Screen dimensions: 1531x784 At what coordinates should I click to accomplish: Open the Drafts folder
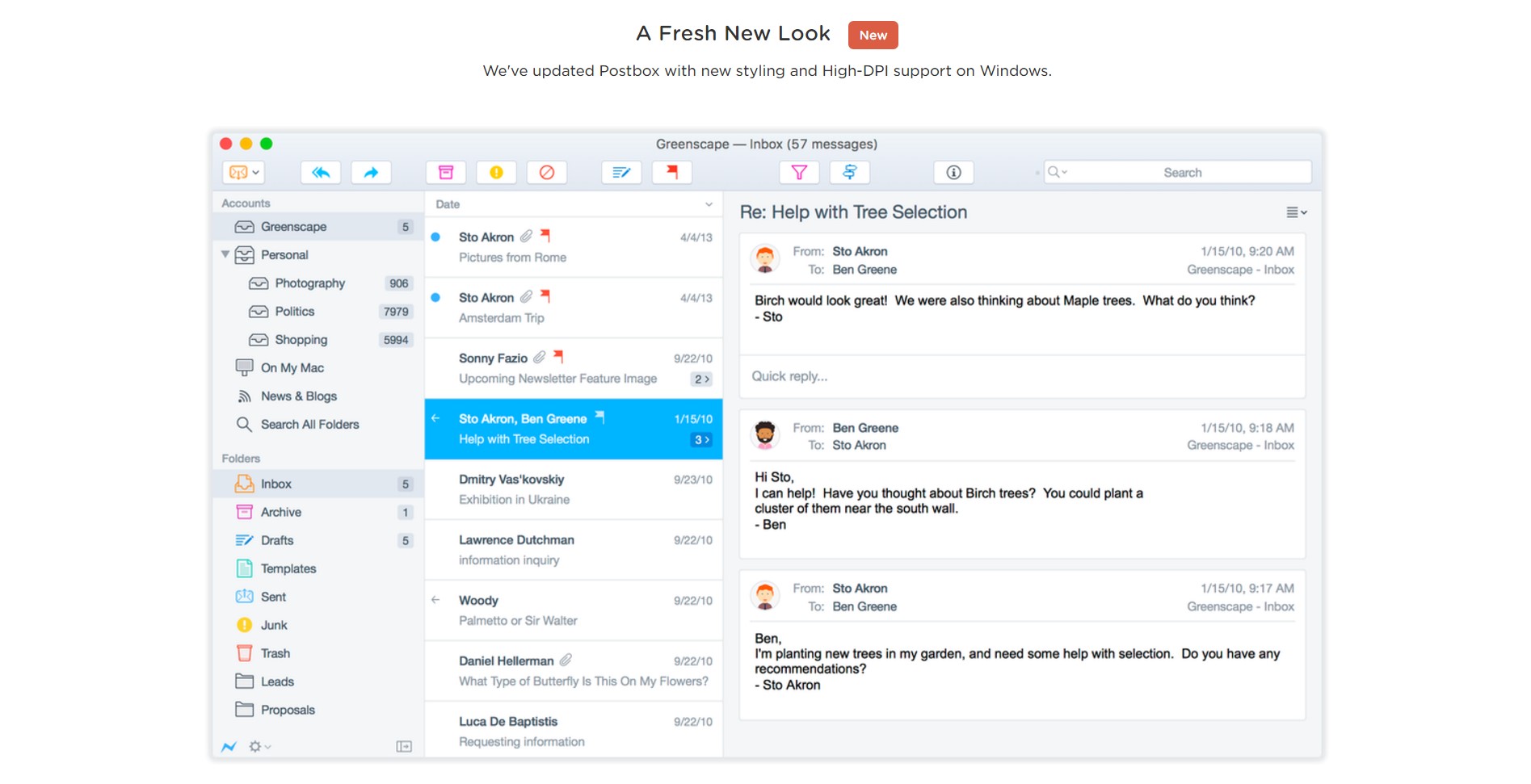click(318, 540)
